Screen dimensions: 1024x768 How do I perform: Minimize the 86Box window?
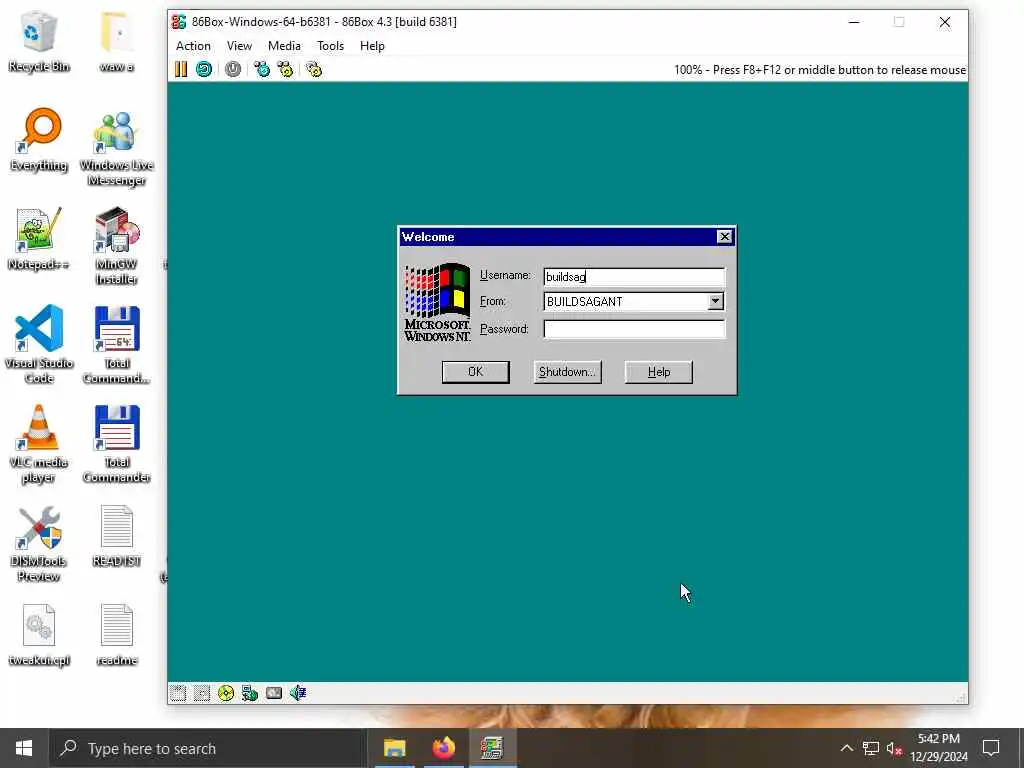854,22
